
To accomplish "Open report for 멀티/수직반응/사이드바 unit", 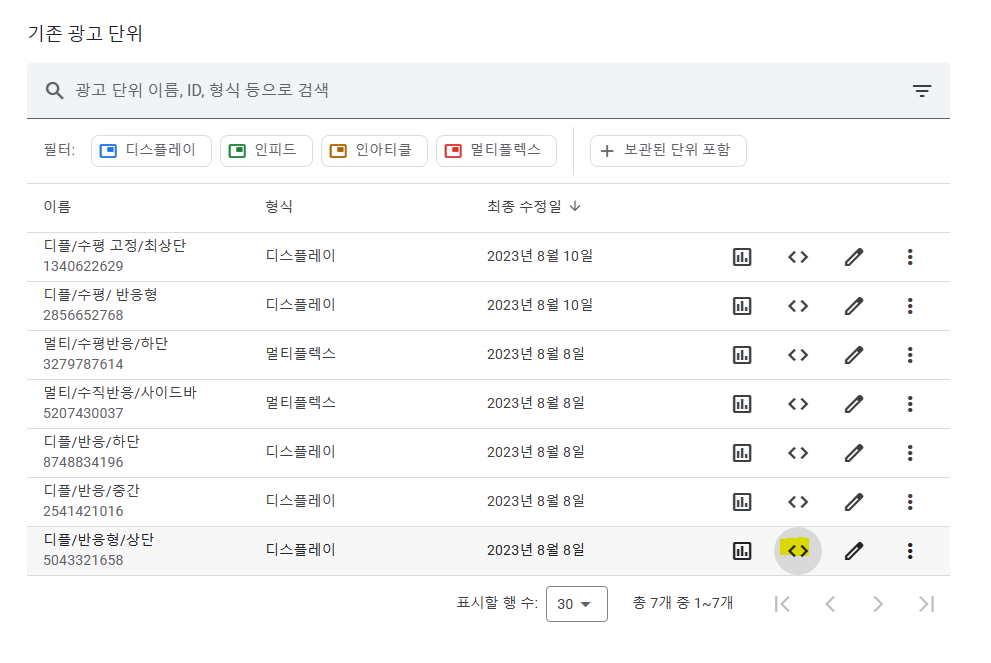I will [x=741, y=404].
